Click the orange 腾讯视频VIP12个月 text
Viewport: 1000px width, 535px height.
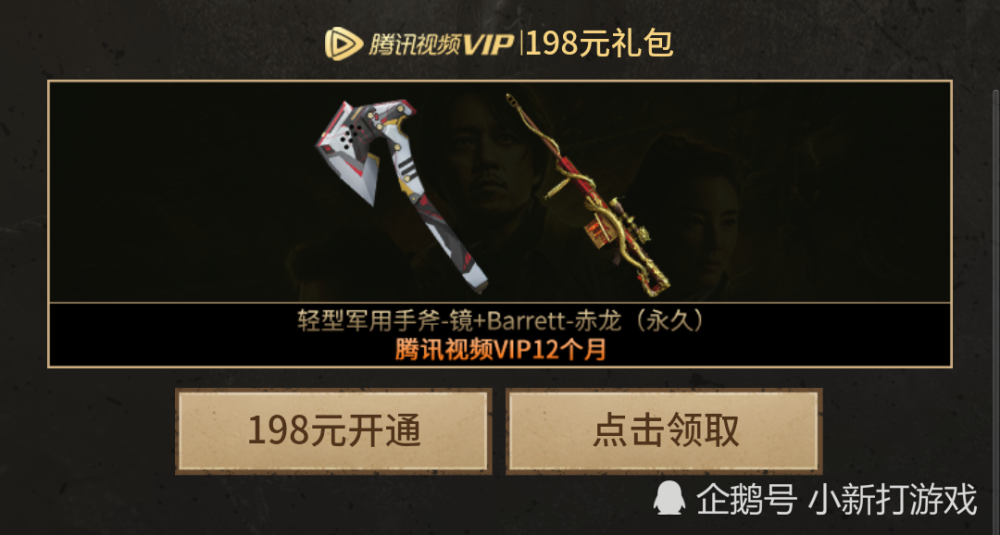(x=501, y=349)
